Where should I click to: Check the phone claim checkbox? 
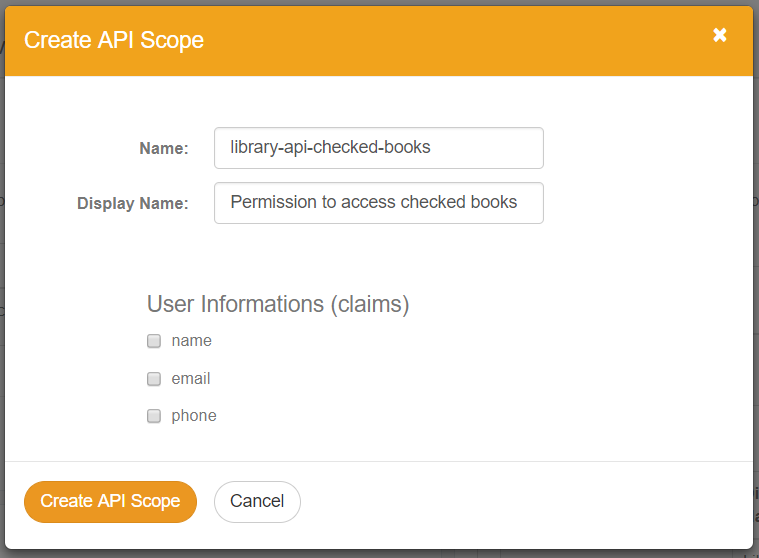coord(154,416)
